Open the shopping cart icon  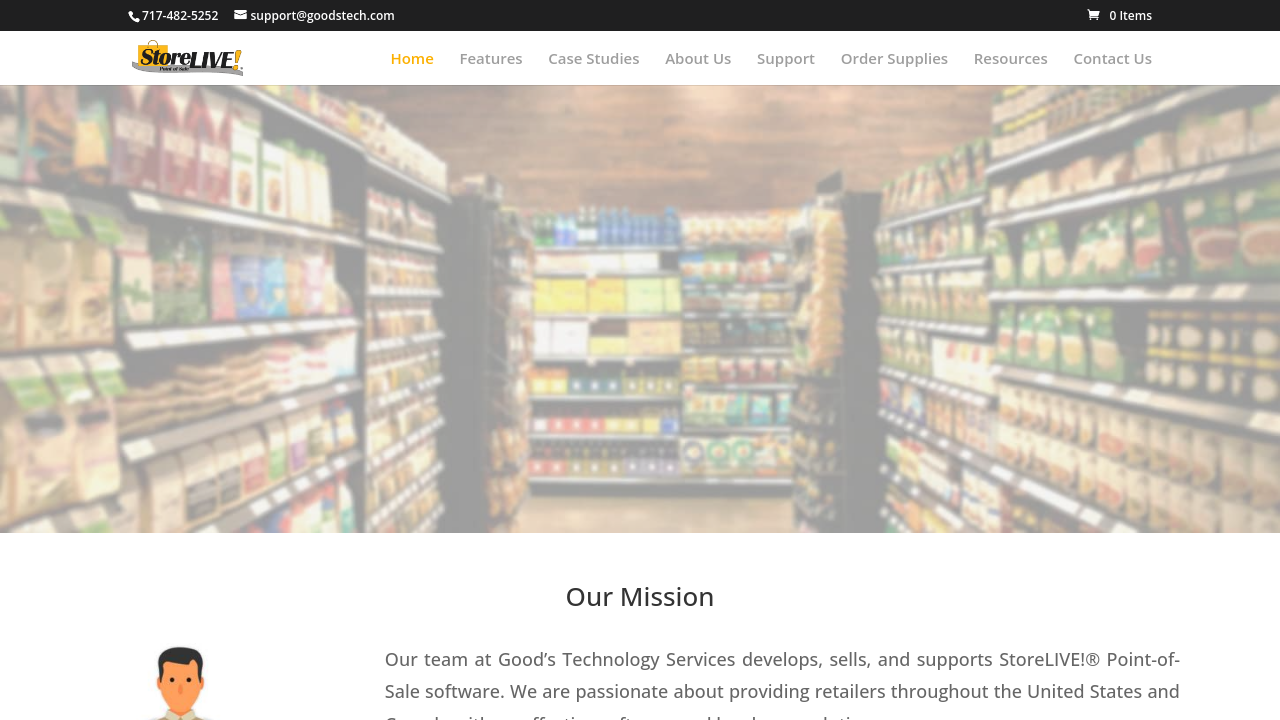coord(1094,15)
